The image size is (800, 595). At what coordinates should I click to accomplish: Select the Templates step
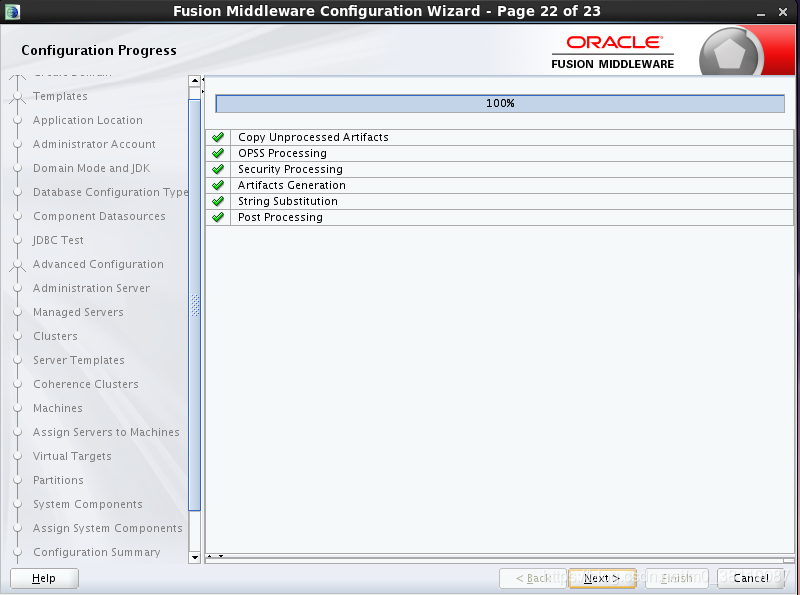coord(60,96)
